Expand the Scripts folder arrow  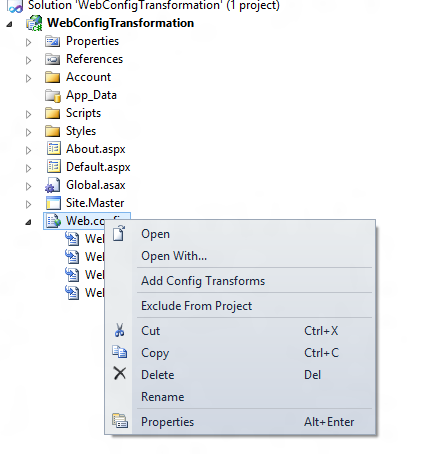(29, 114)
